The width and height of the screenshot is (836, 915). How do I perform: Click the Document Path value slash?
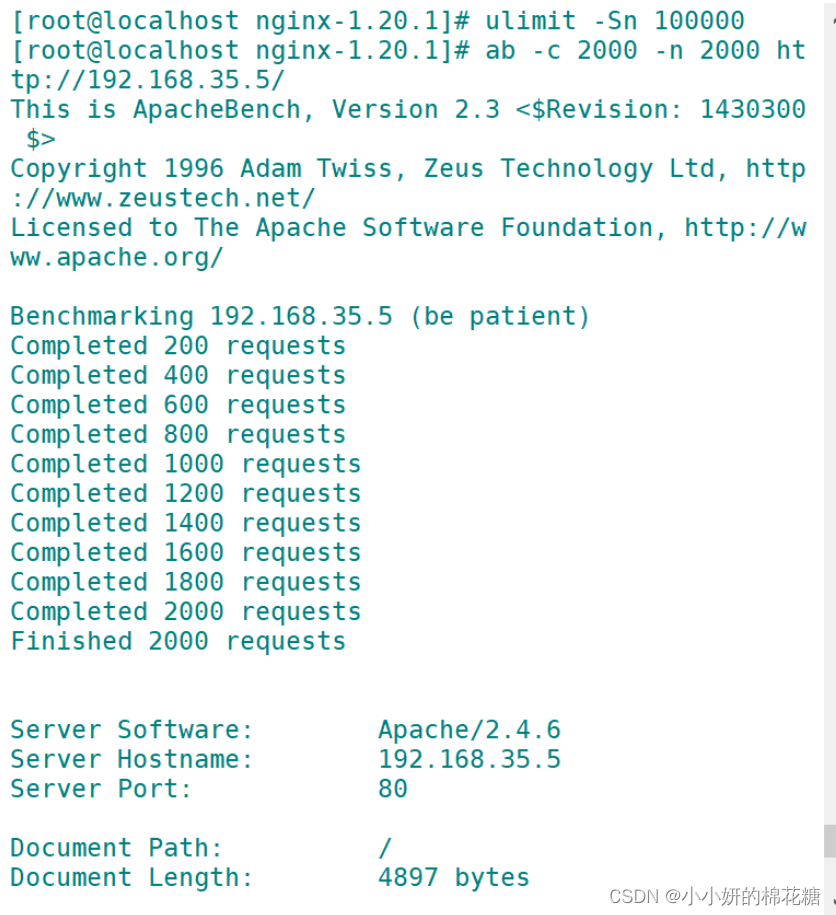385,848
